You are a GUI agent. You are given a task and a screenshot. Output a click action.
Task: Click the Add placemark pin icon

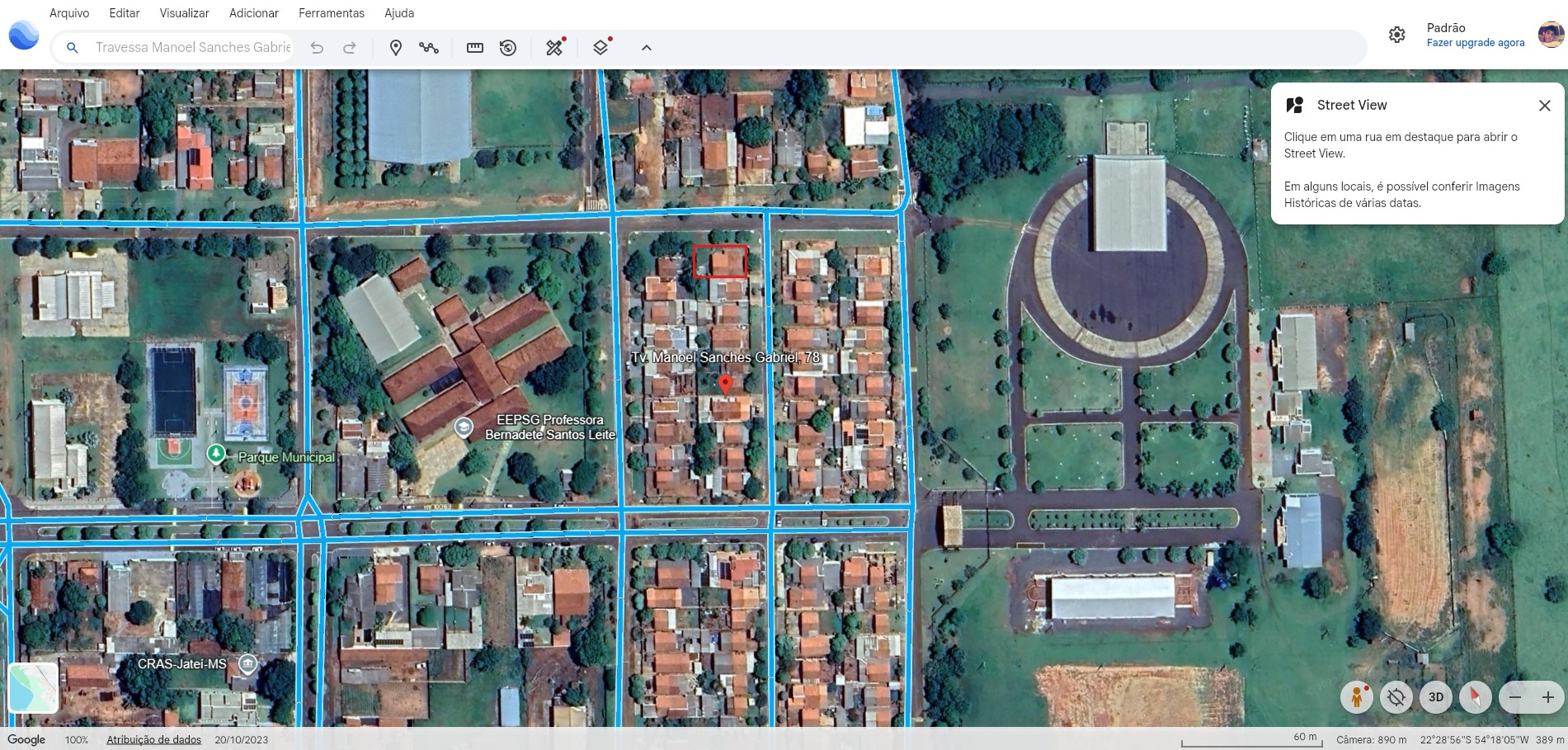coord(396,48)
